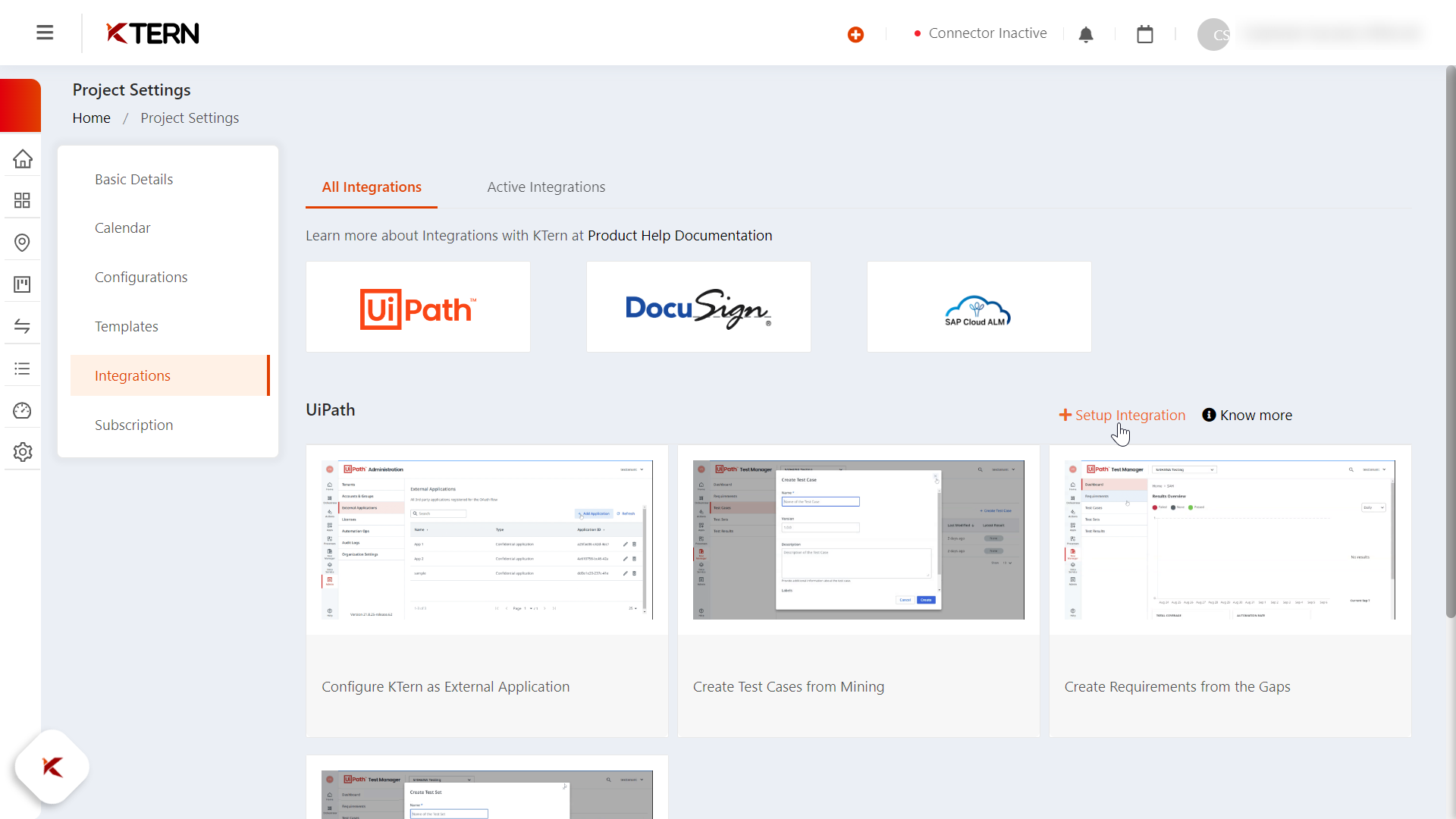This screenshot has height=819, width=1456.
Task: Open the list icon in sidebar
Action: click(22, 369)
